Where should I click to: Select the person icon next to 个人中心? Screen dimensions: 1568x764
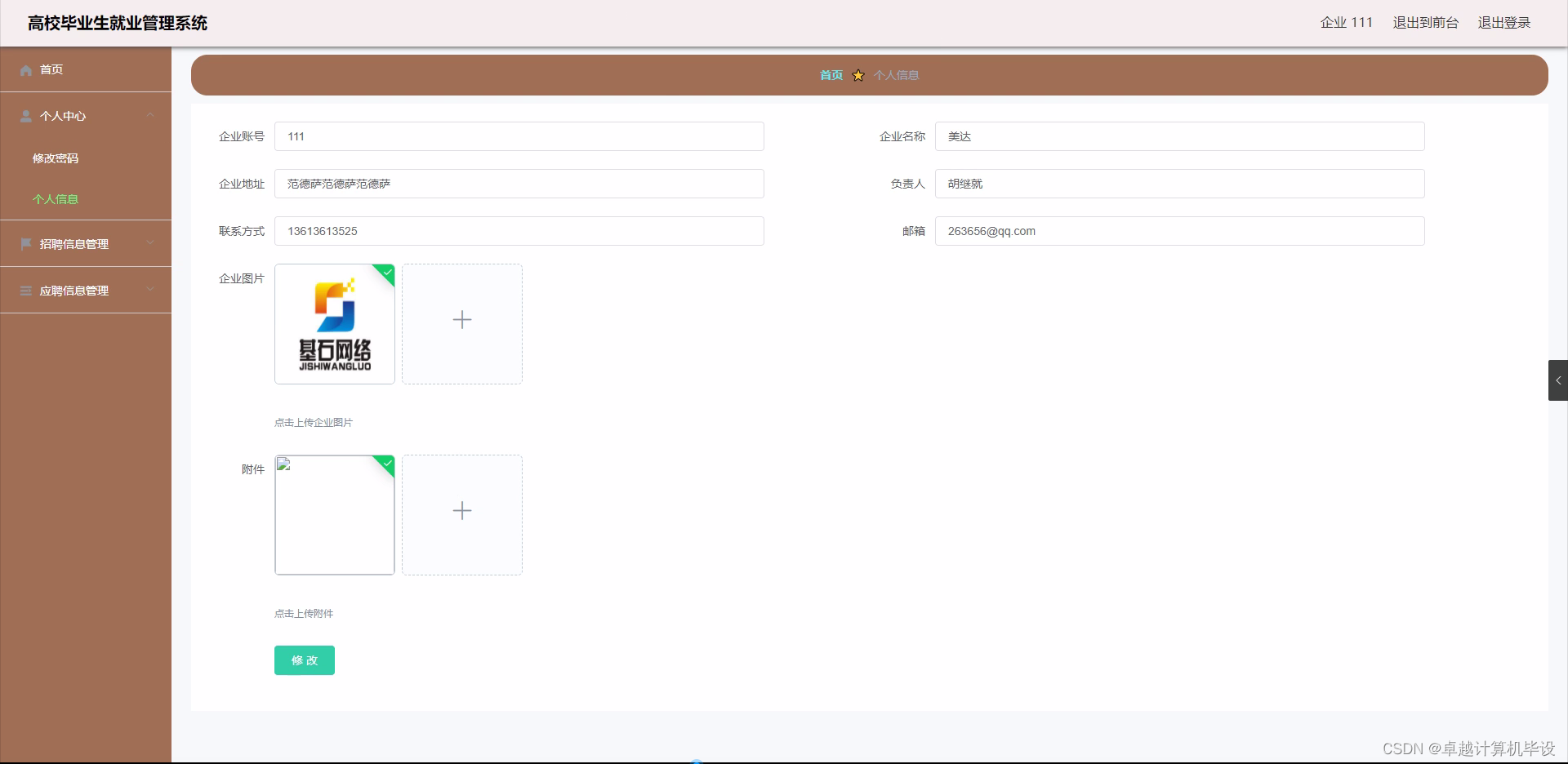pyautogui.click(x=25, y=116)
